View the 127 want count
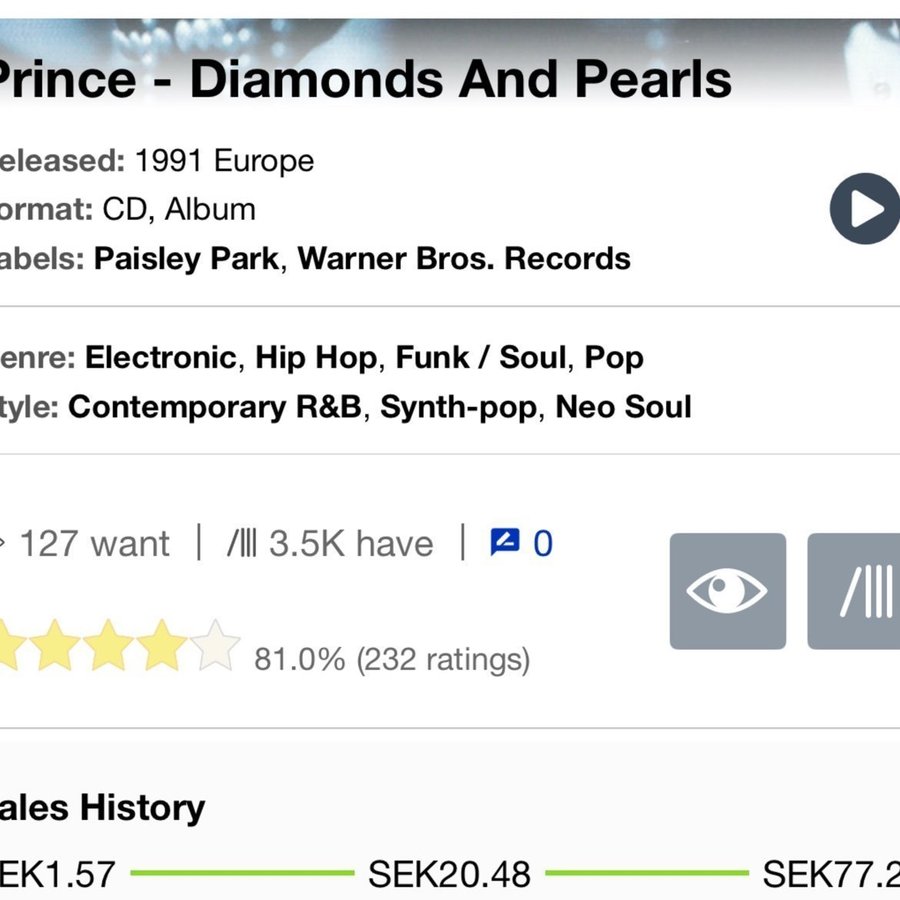Screen dimensions: 900x900 tap(94, 543)
